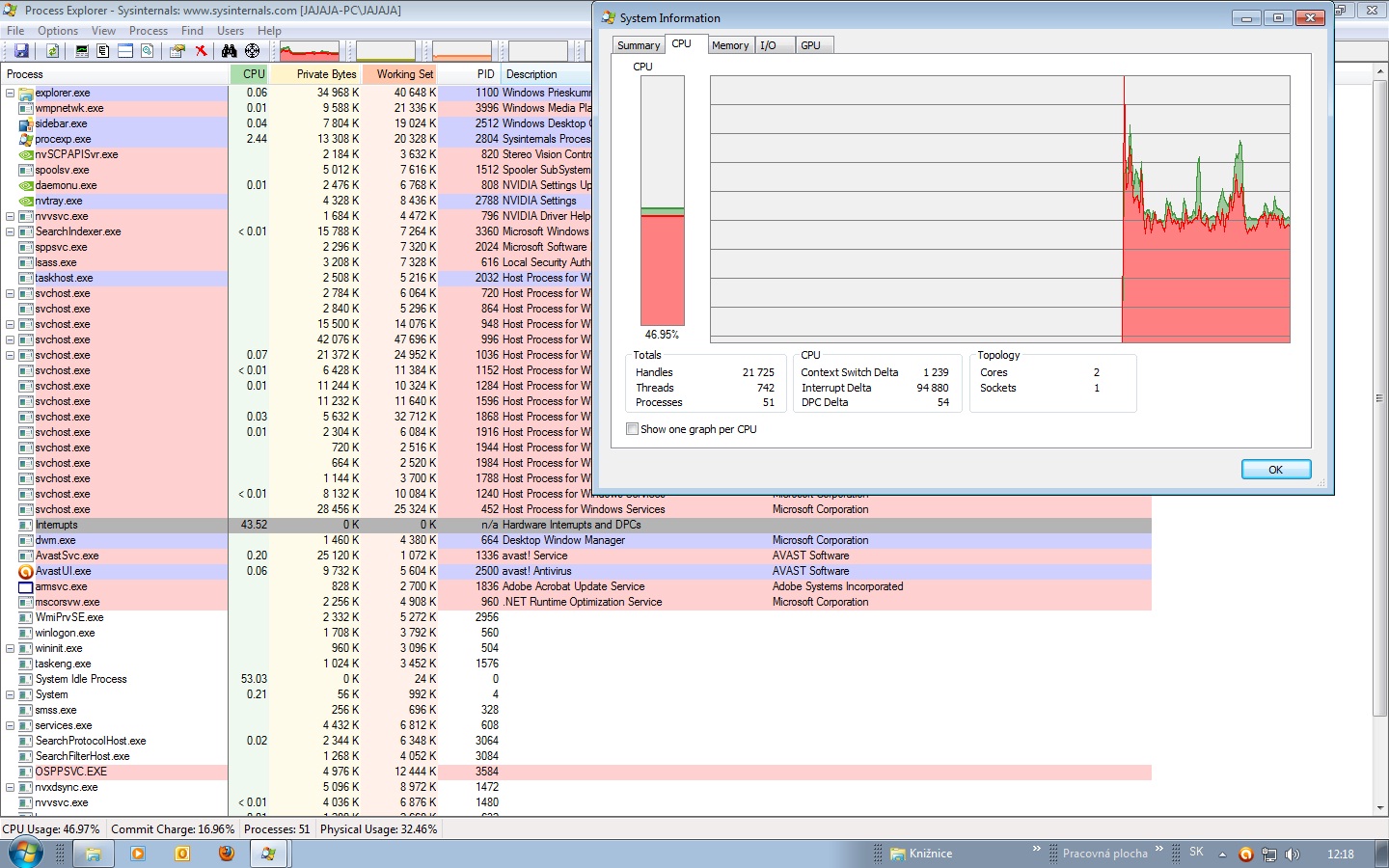Select the System Idle Process row

coord(576,679)
